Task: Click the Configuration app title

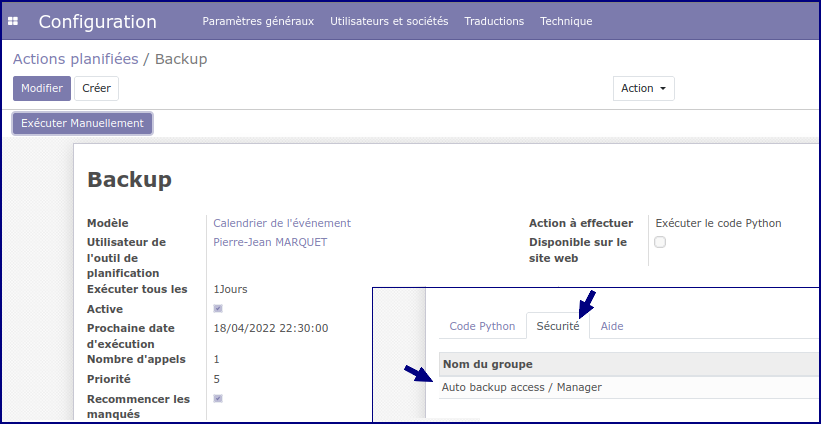Action: point(97,21)
